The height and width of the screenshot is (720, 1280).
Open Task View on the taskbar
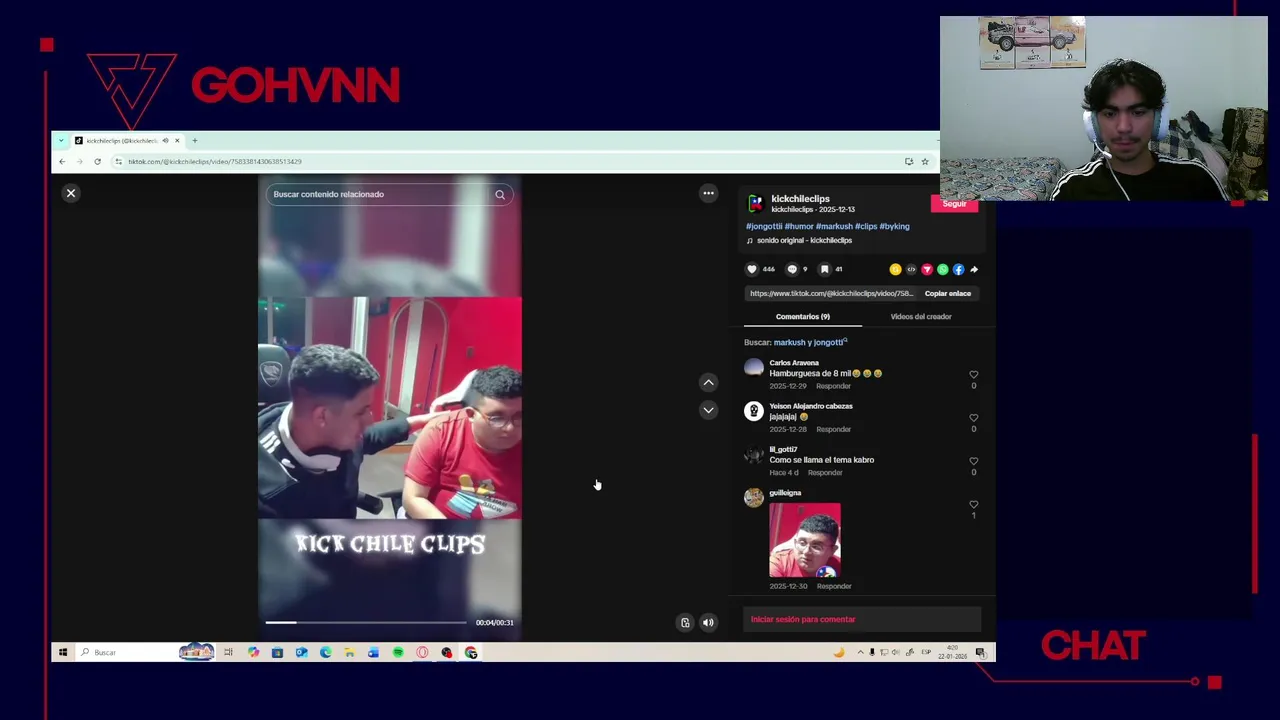tap(228, 653)
